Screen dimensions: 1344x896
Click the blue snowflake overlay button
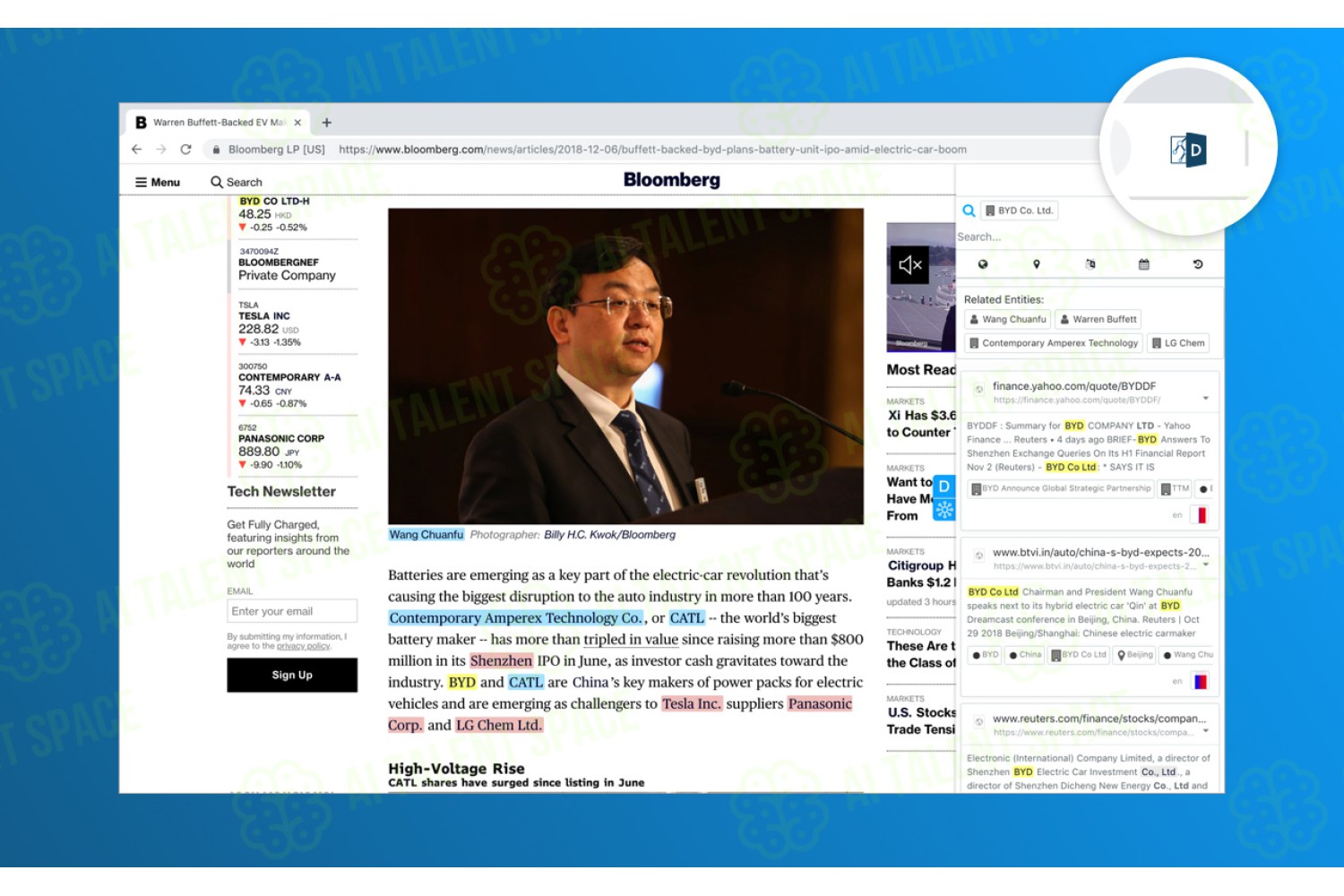pos(944,510)
